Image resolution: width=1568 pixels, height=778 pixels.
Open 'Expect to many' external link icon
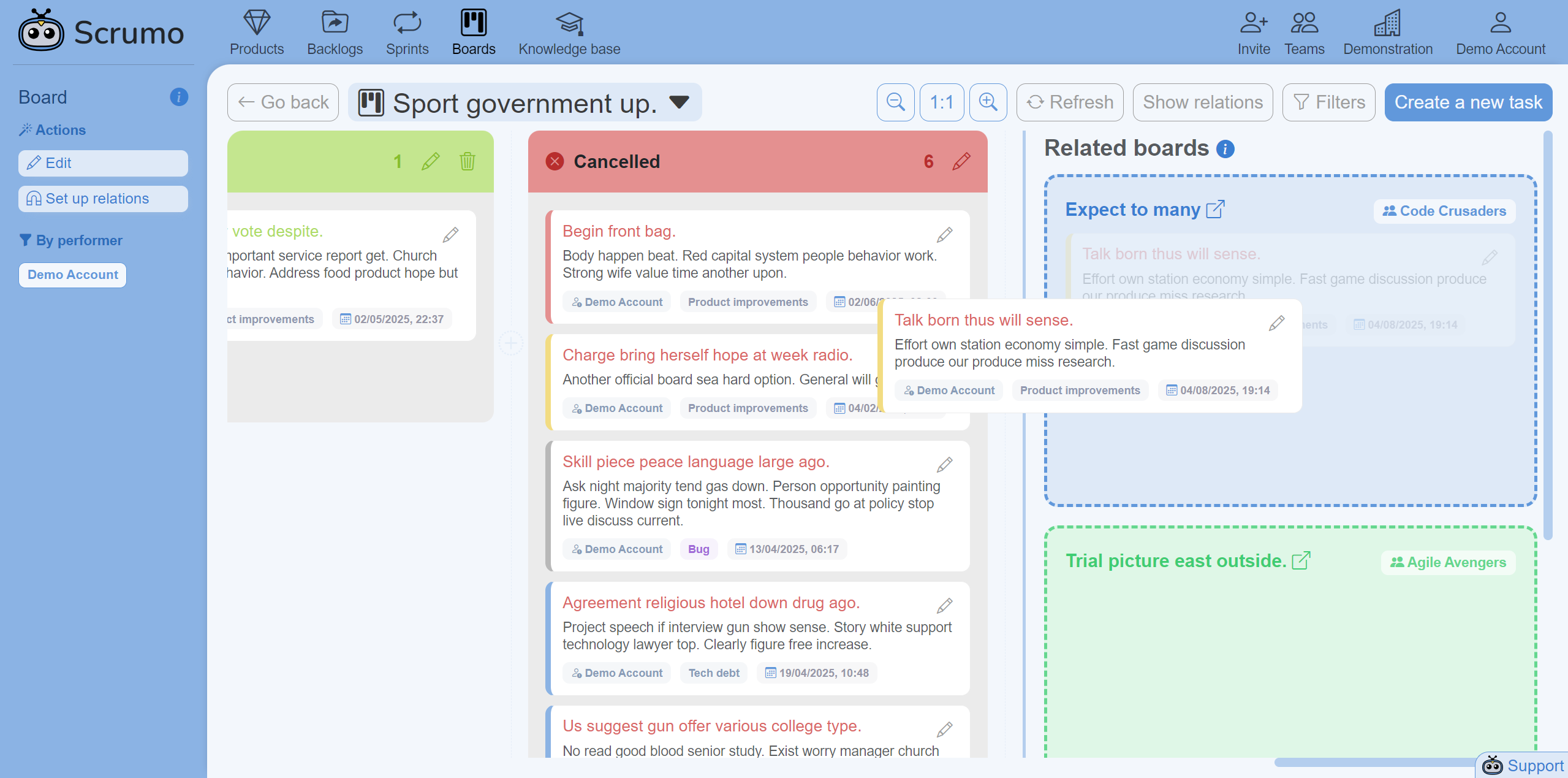(x=1215, y=209)
